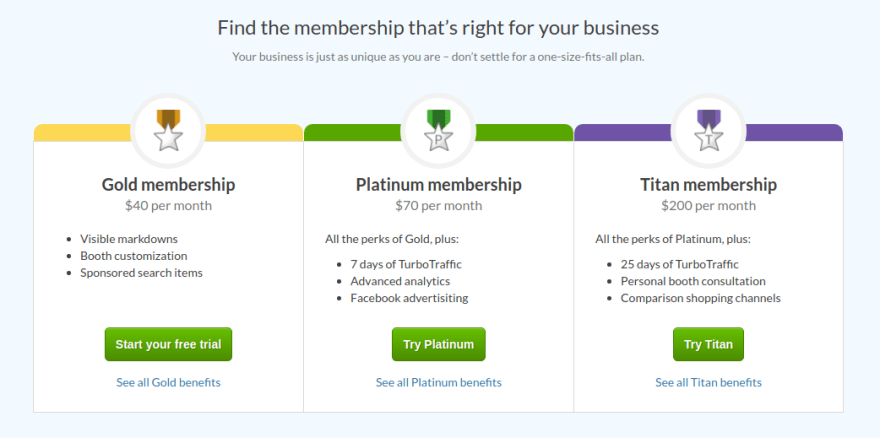Click the Try Platinum button

pos(438,344)
